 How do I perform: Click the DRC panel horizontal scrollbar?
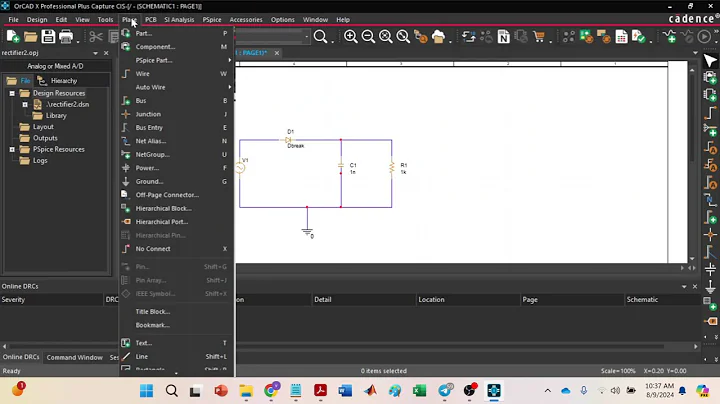(x=338, y=347)
